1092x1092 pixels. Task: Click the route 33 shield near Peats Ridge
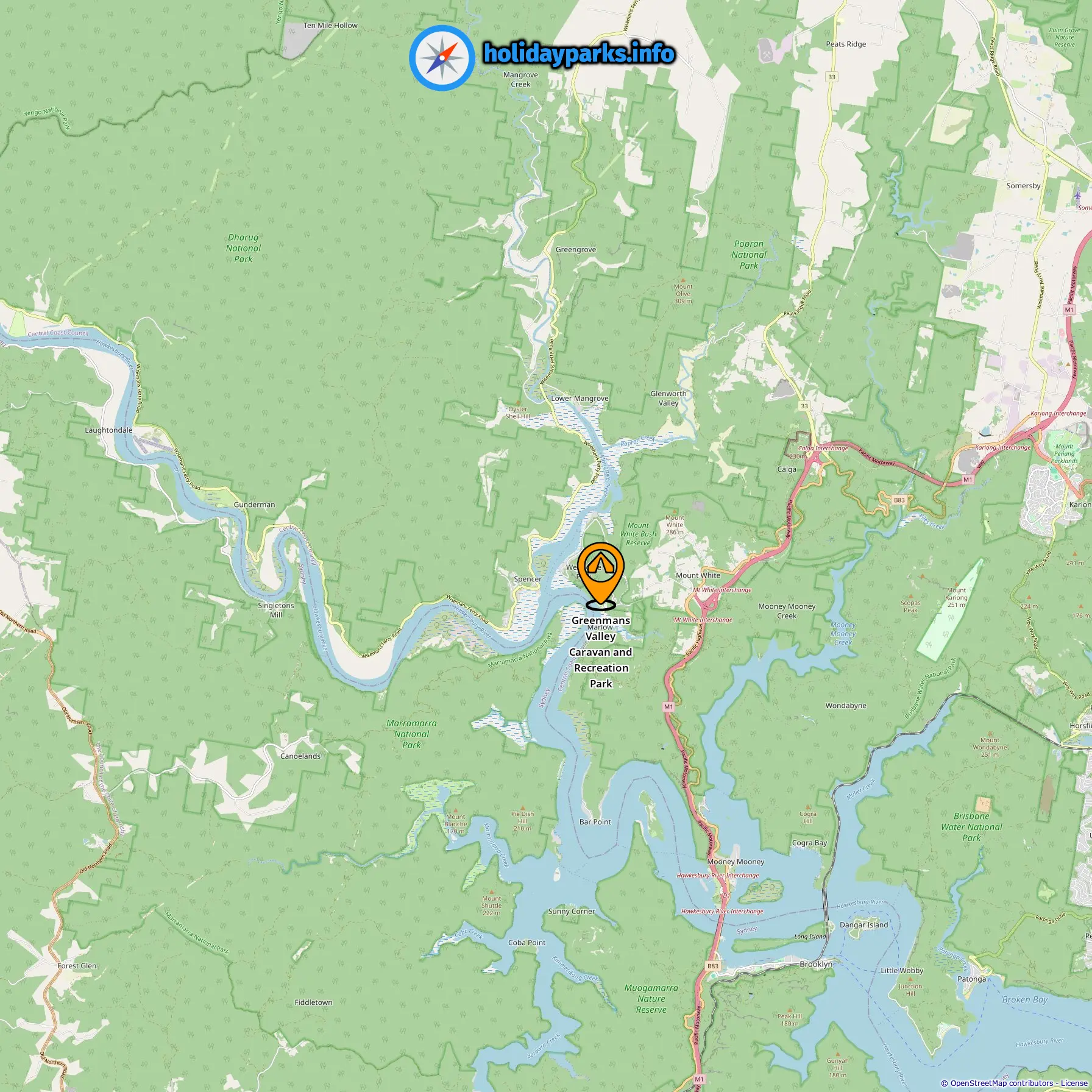click(832, 77)
